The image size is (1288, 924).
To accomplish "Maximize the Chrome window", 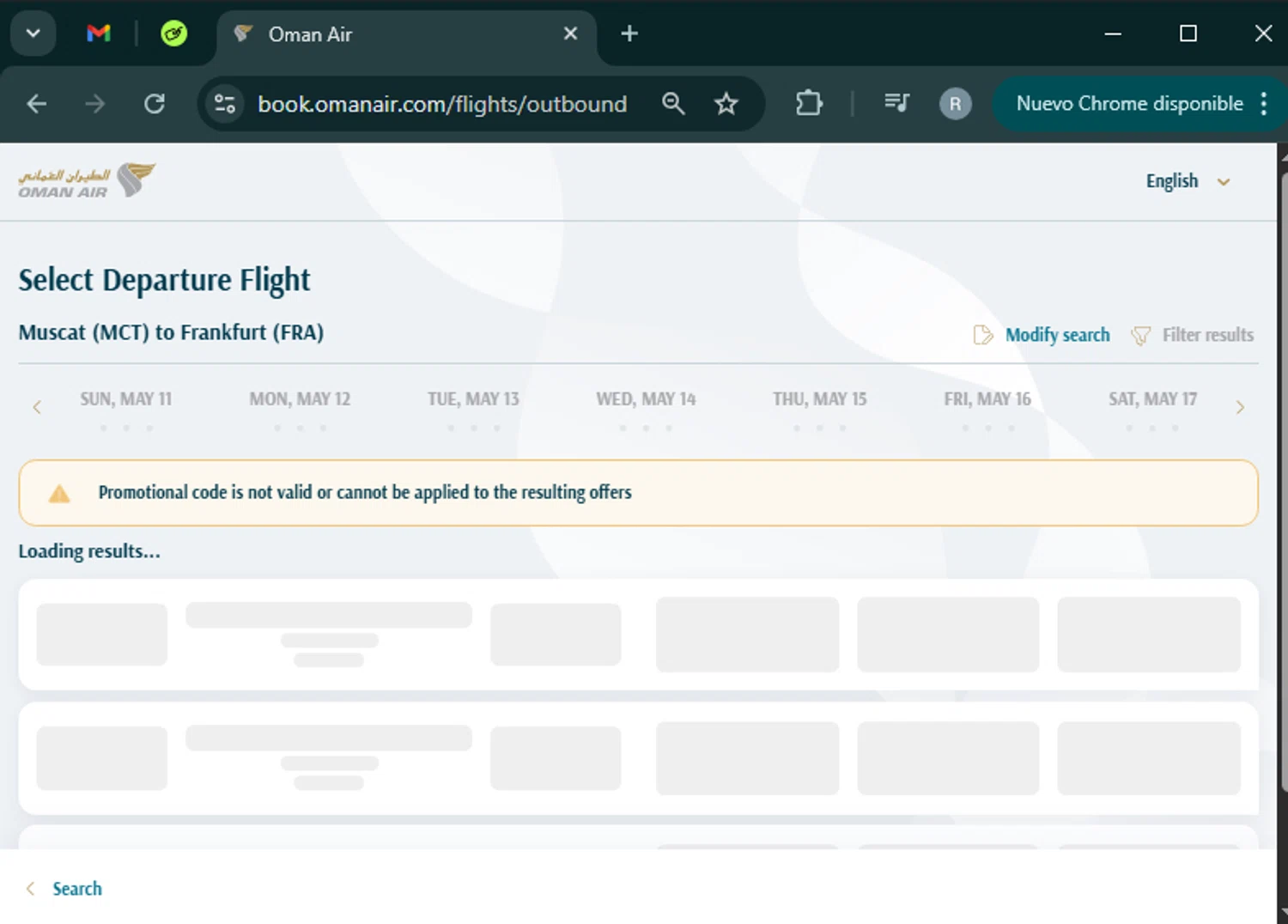I will tap(1188, 33).
